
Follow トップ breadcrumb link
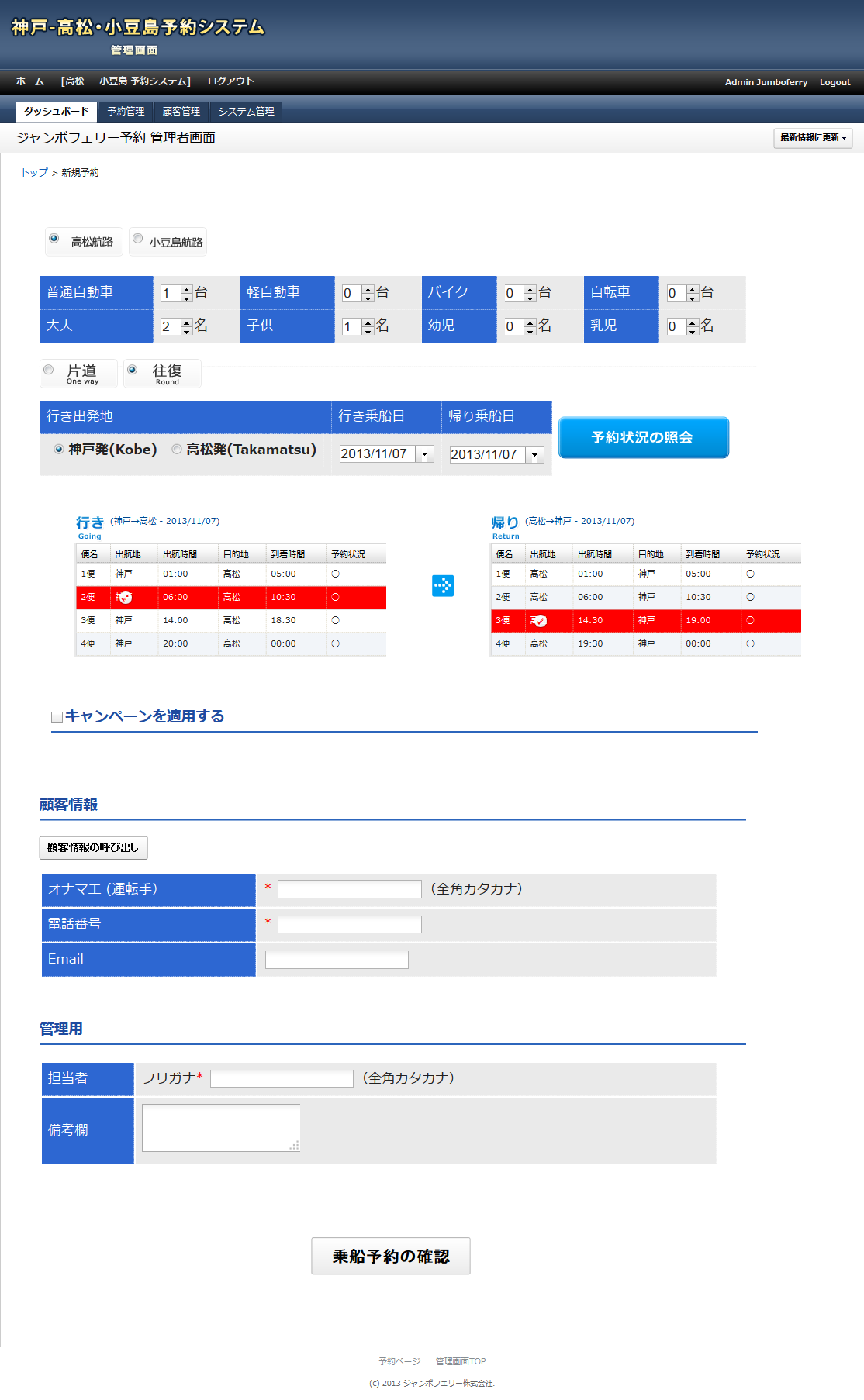(34, 173)
